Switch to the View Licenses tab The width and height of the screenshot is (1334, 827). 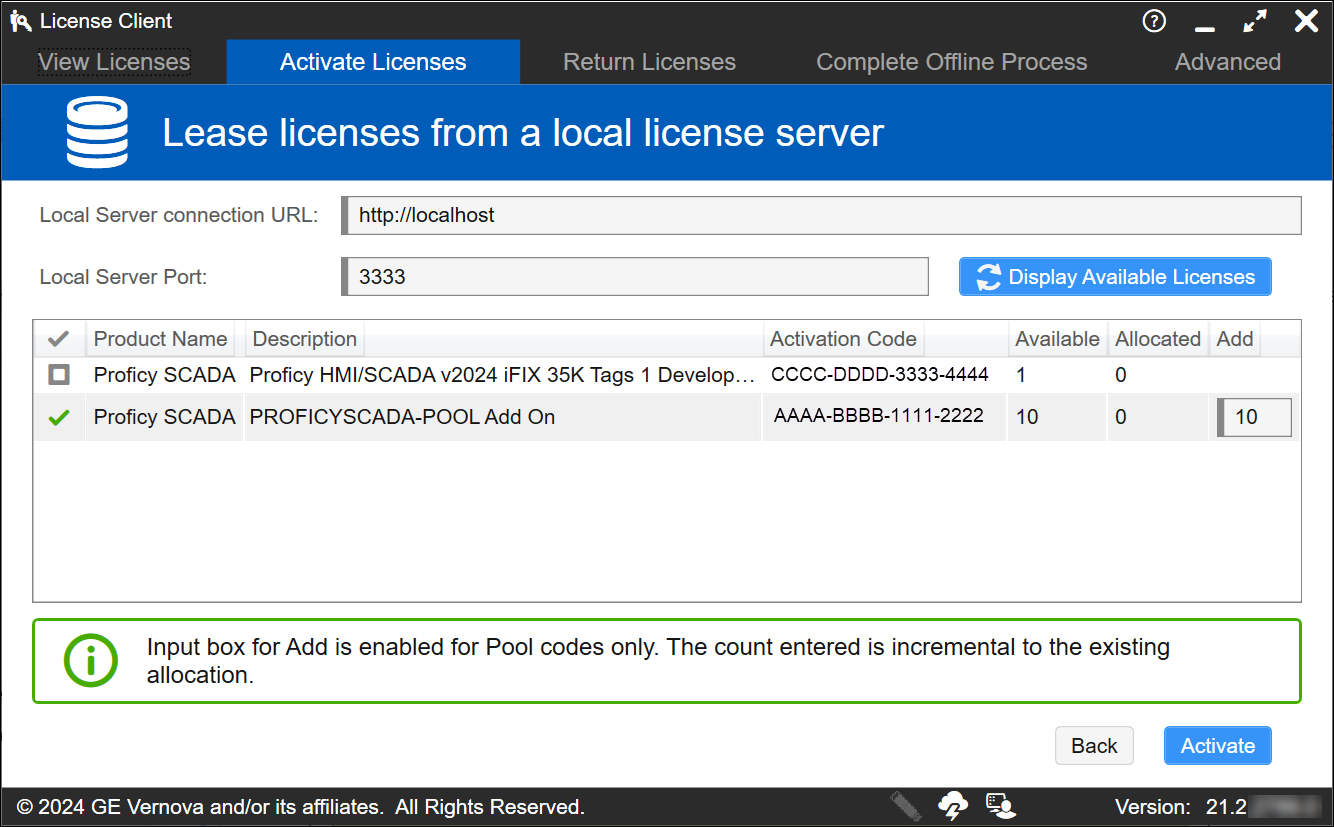pyautogui.click(x=114, y=62)
